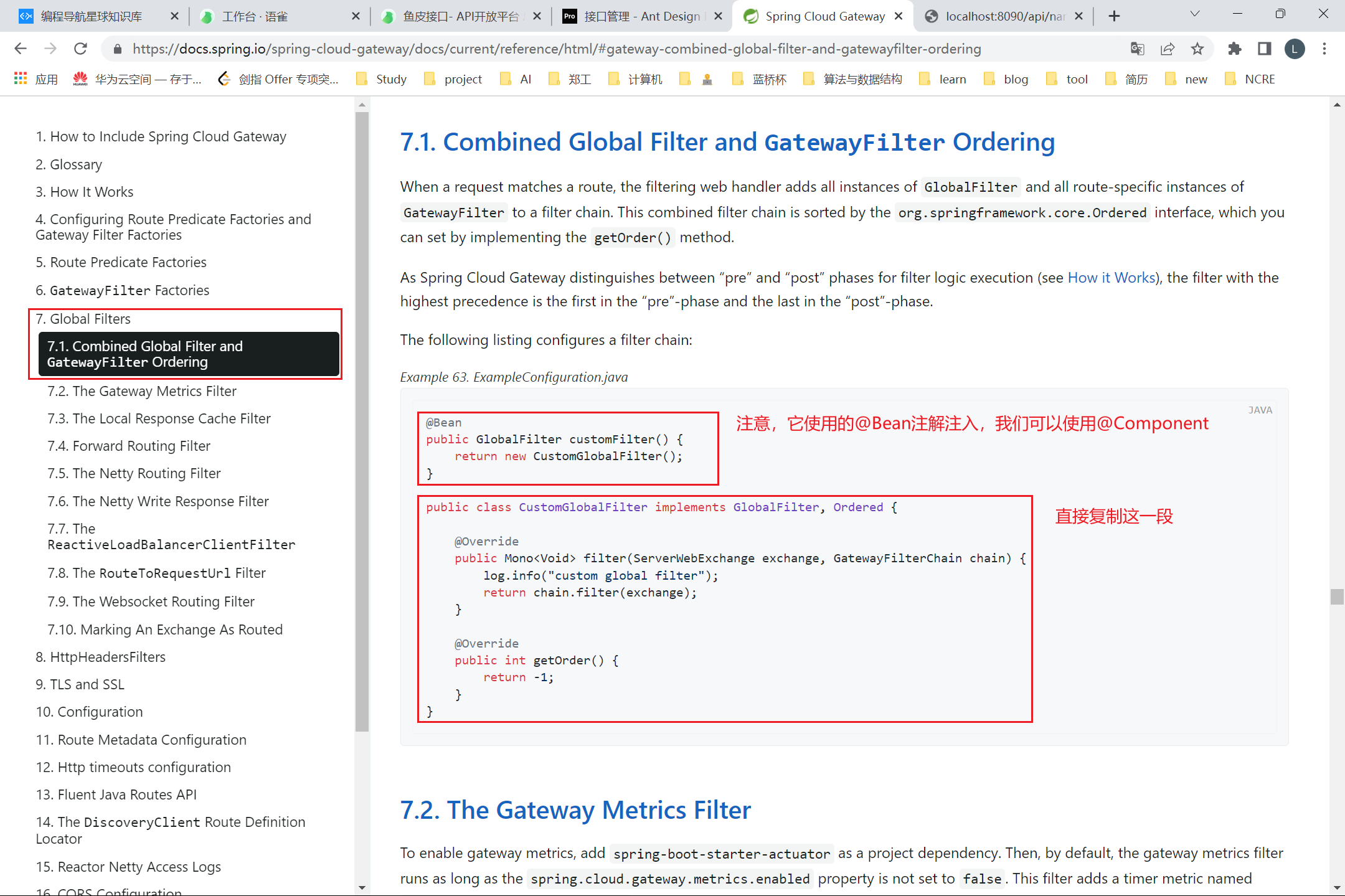
Task: Switch to the 接口管理 Ant Design tab
Action: pyautogui.click(x=641, y=16)
